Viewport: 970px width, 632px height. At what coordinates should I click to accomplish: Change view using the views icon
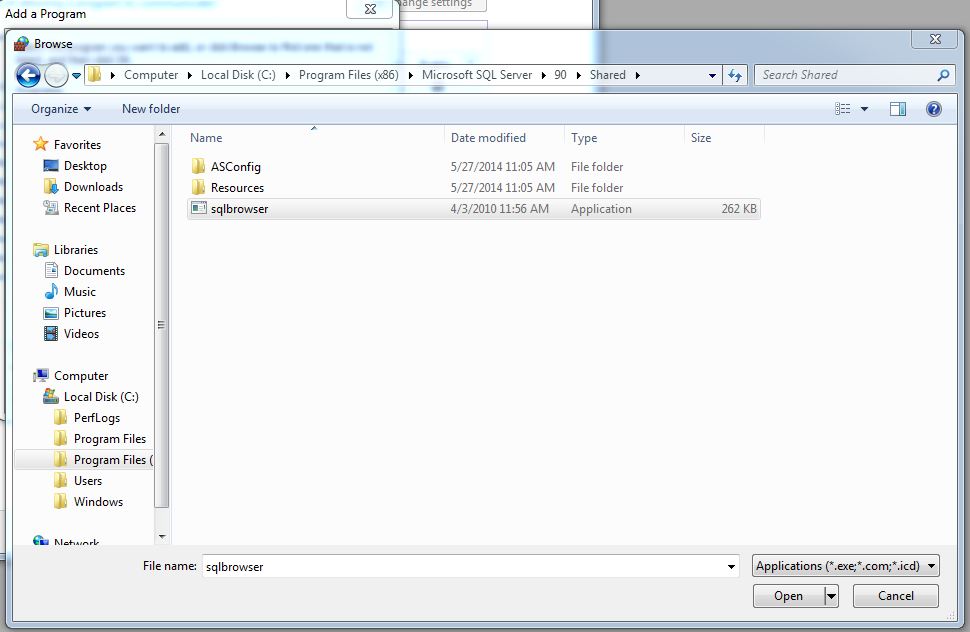(843, 109)
